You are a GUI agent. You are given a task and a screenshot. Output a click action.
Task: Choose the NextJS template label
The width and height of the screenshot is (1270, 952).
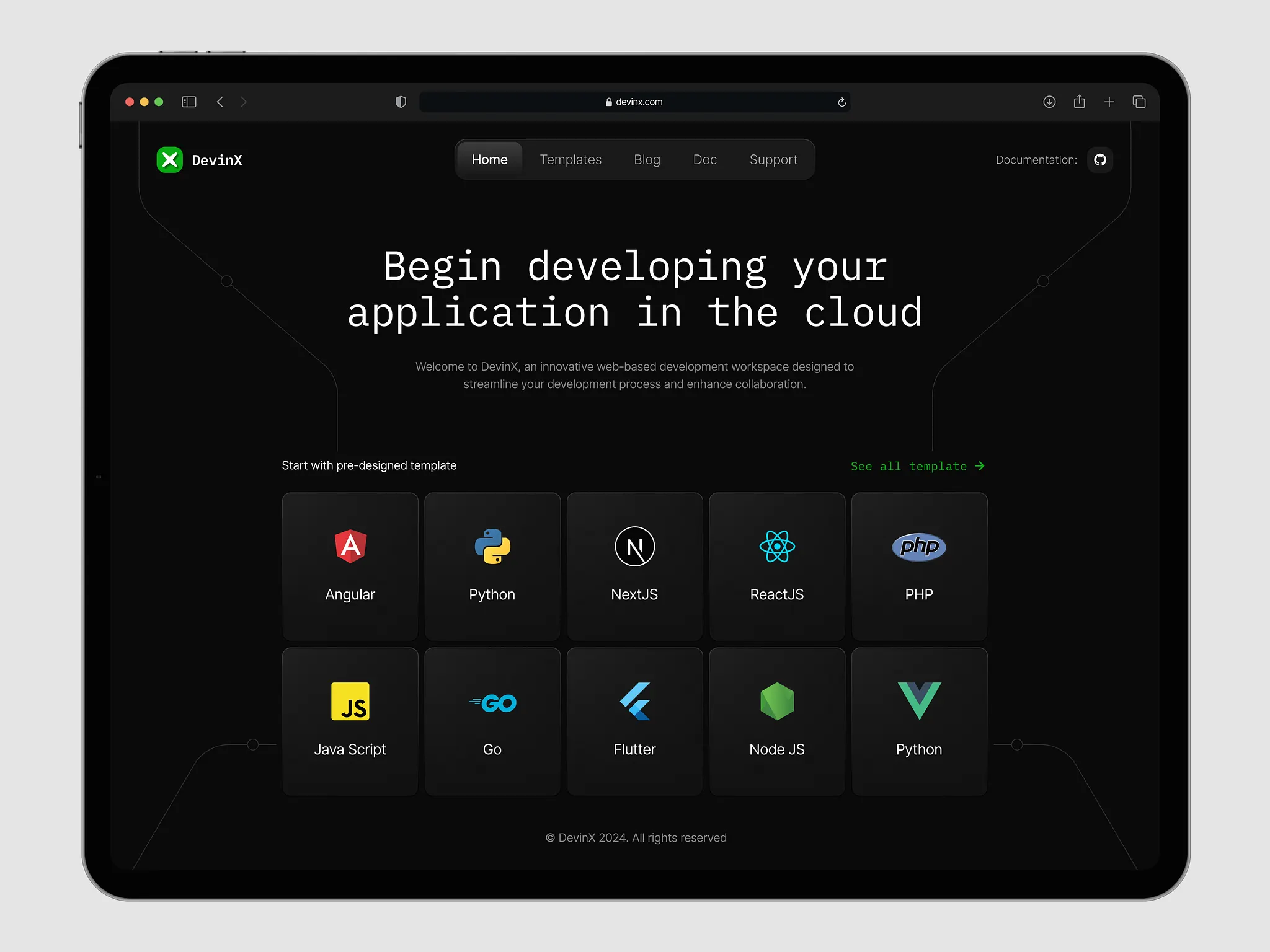coord(634,594)
